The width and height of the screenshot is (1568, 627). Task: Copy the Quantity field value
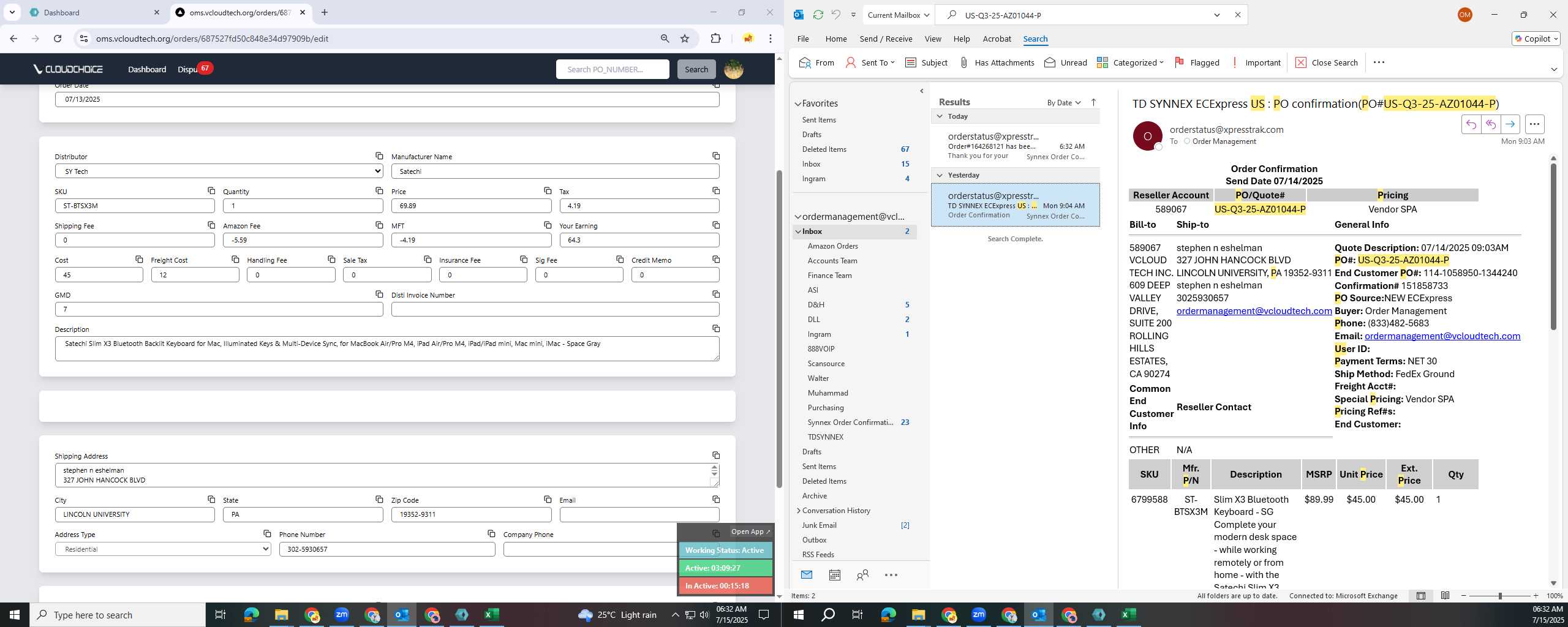[x=379, y=191]
